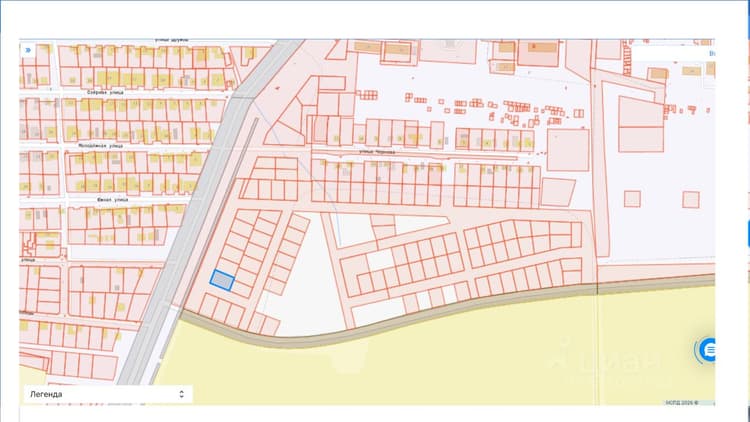Click the Озёрная улица street label
750x422 pixels.
(105, 92)
